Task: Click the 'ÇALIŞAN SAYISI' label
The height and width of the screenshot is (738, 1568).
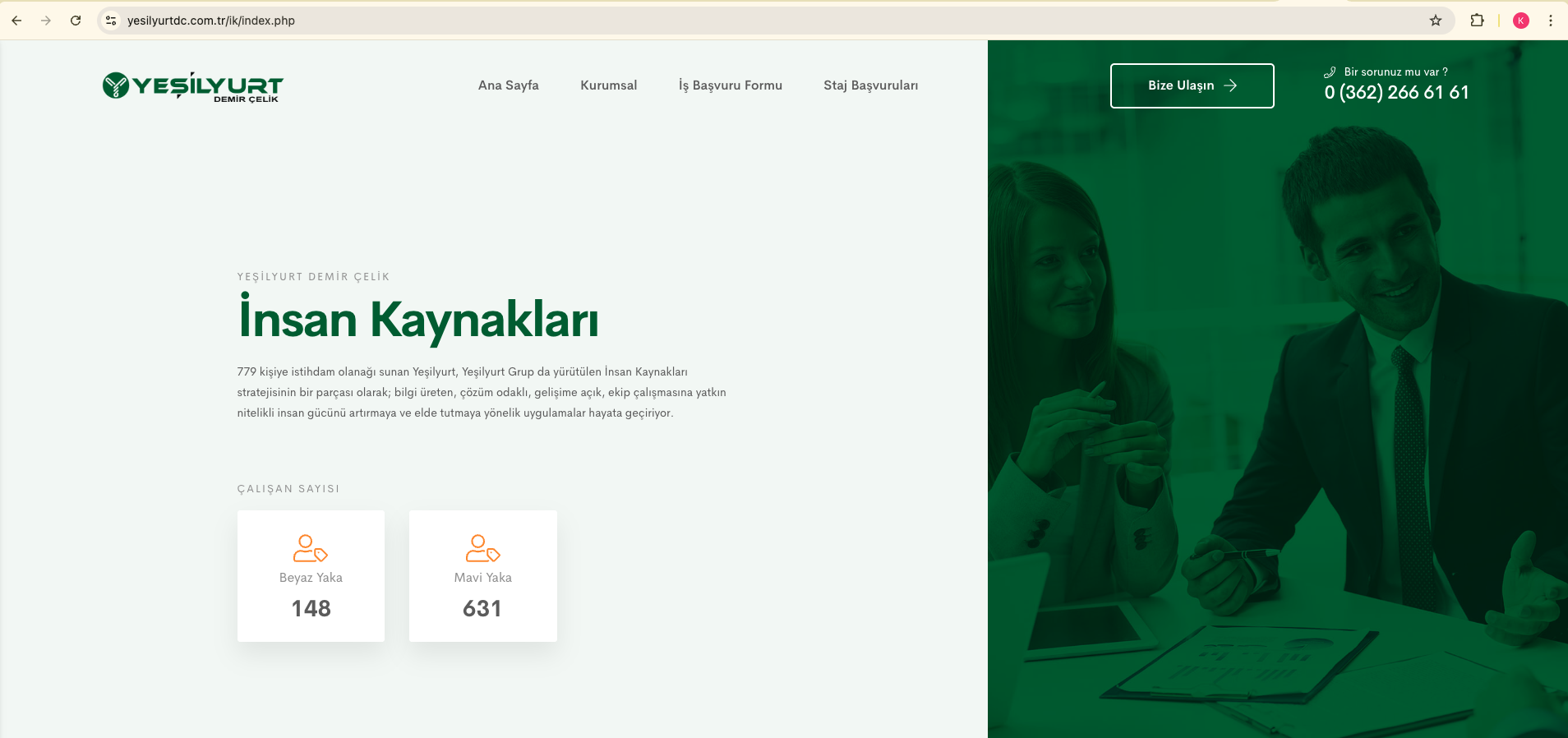Action: 288,489
